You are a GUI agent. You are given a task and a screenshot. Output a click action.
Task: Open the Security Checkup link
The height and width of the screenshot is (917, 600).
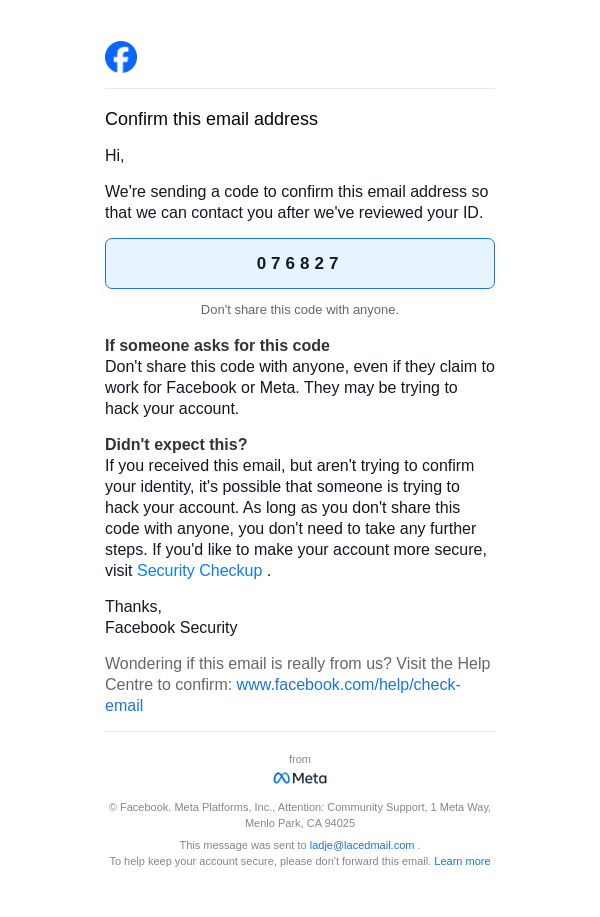(x=199, y=570)
